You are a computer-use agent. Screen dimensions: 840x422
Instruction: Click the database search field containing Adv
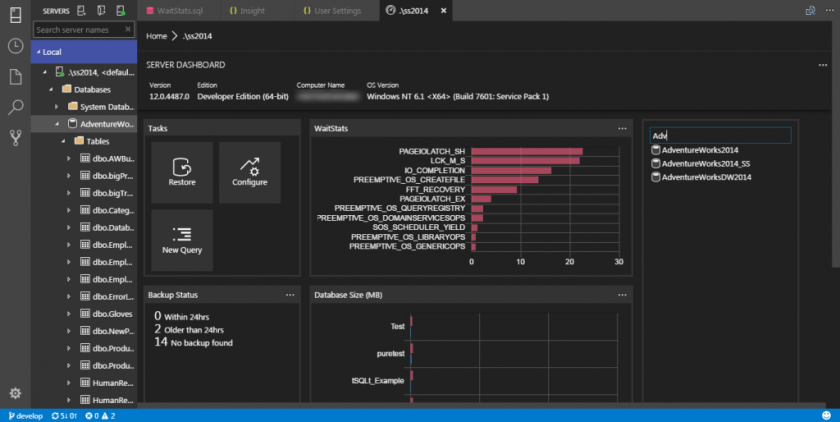pyautogui.click(x=721, y=135)
